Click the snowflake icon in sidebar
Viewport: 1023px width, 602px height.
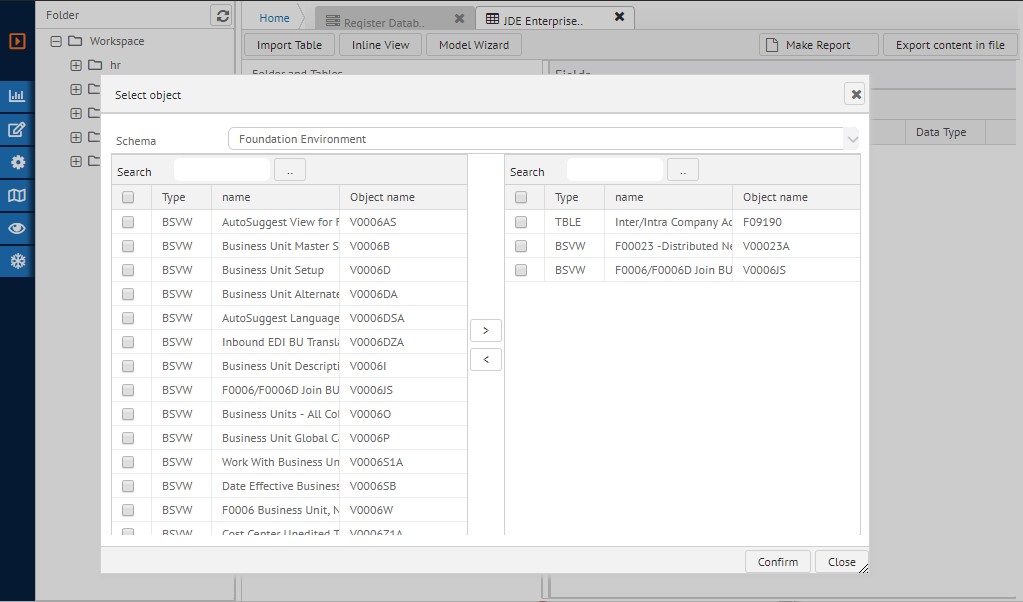[x=17, y=261]
